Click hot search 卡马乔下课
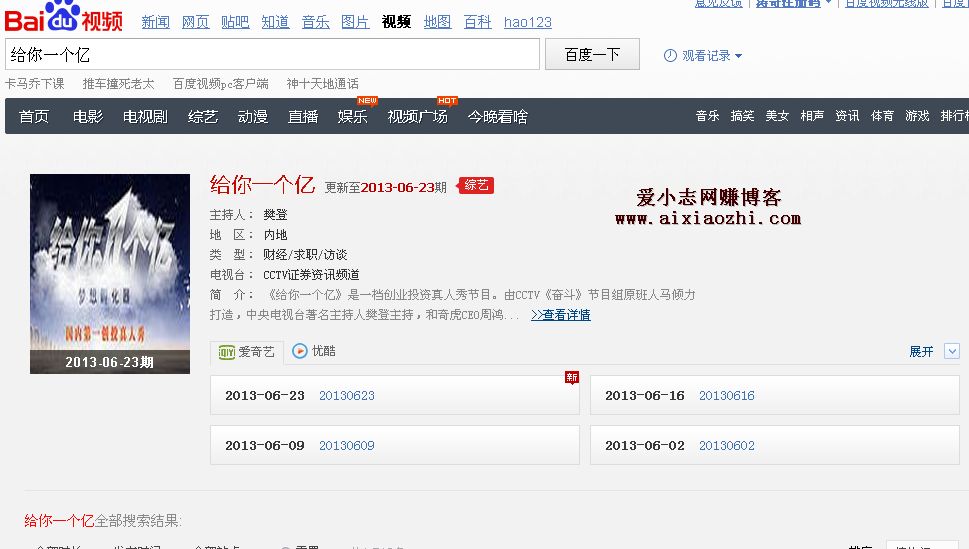969x549 pixels. coord(35,83)
